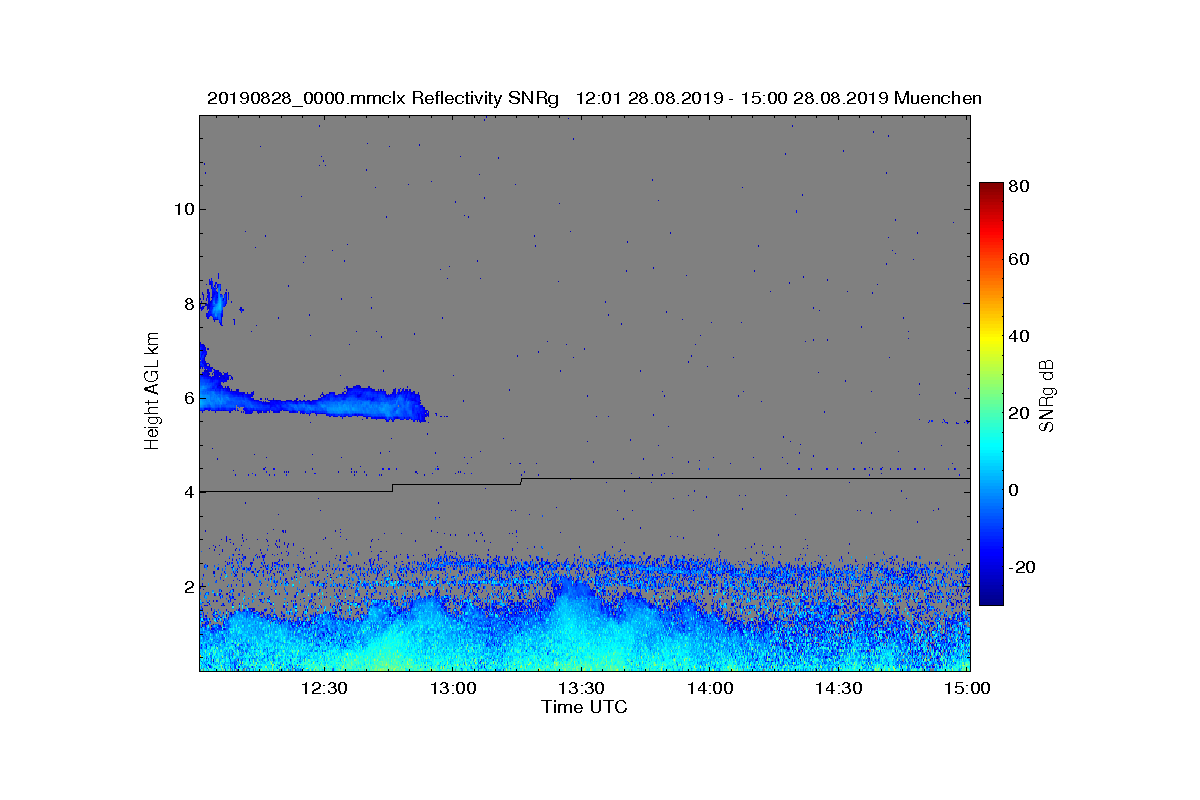Image resolution: width=1200 pixels, height=800 pixels.
Task: Click the 13:00 time tick label
Action: pos(452,688)
